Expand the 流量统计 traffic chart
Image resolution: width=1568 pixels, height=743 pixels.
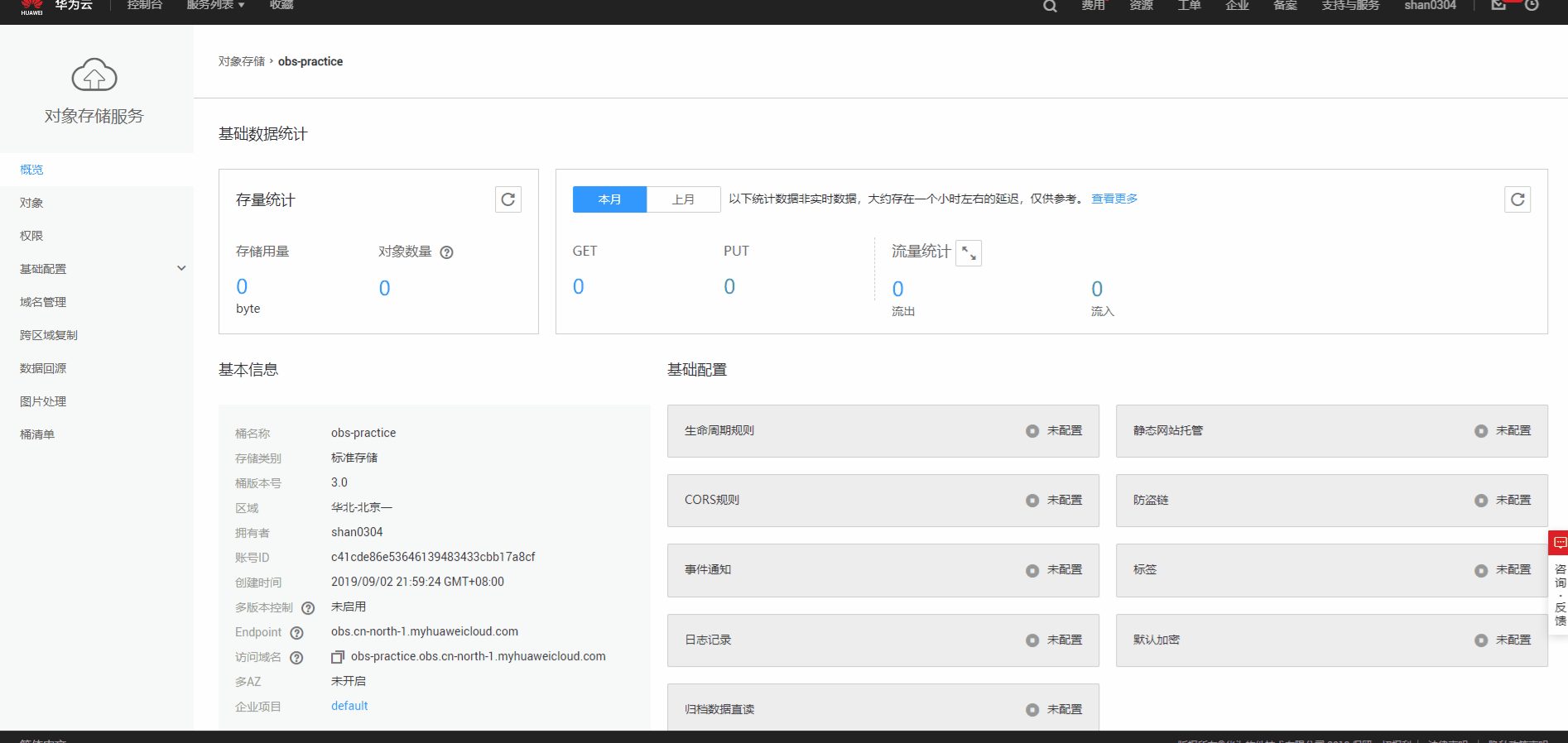coord(969,253)
